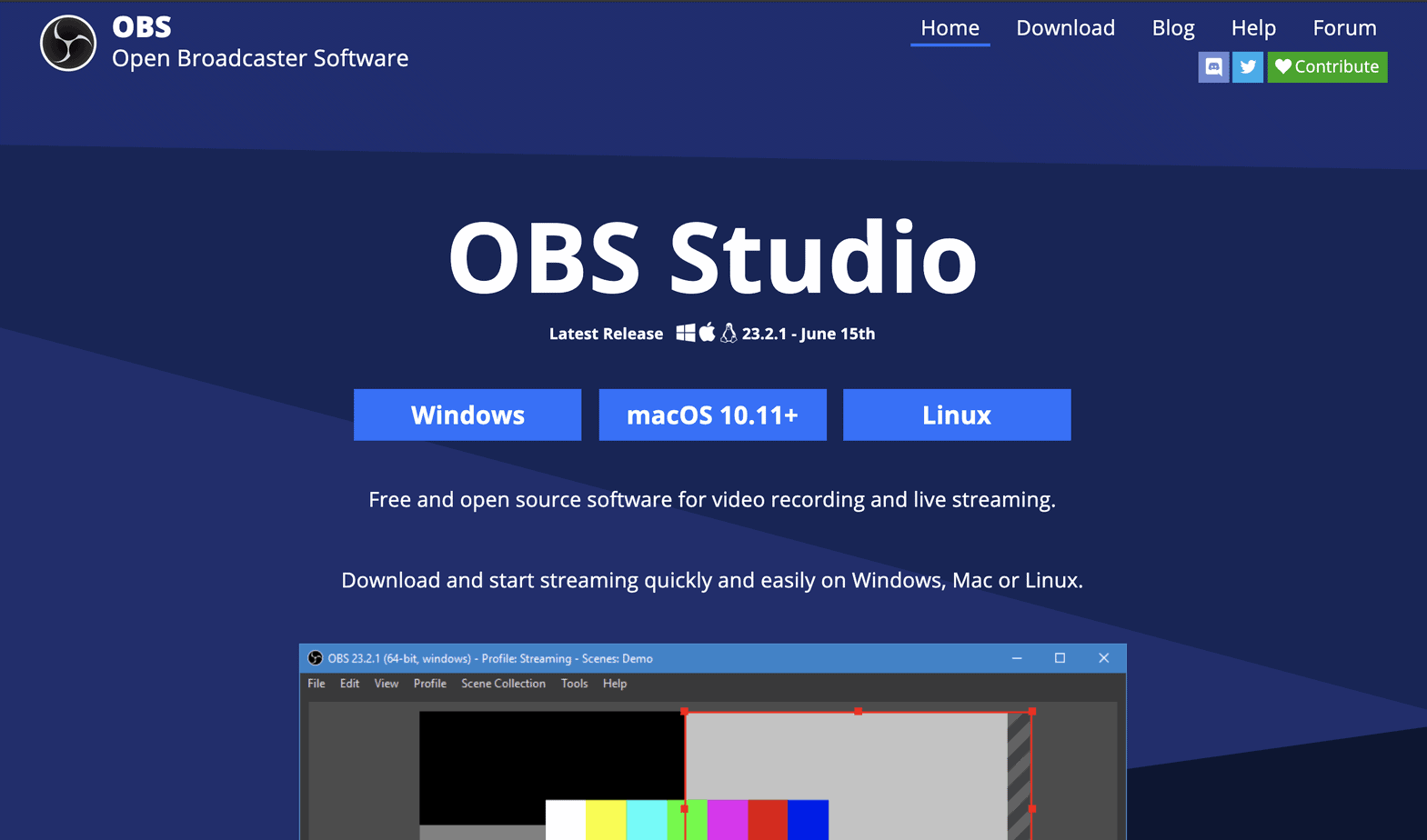Open the Download page

pos(1065,28)
